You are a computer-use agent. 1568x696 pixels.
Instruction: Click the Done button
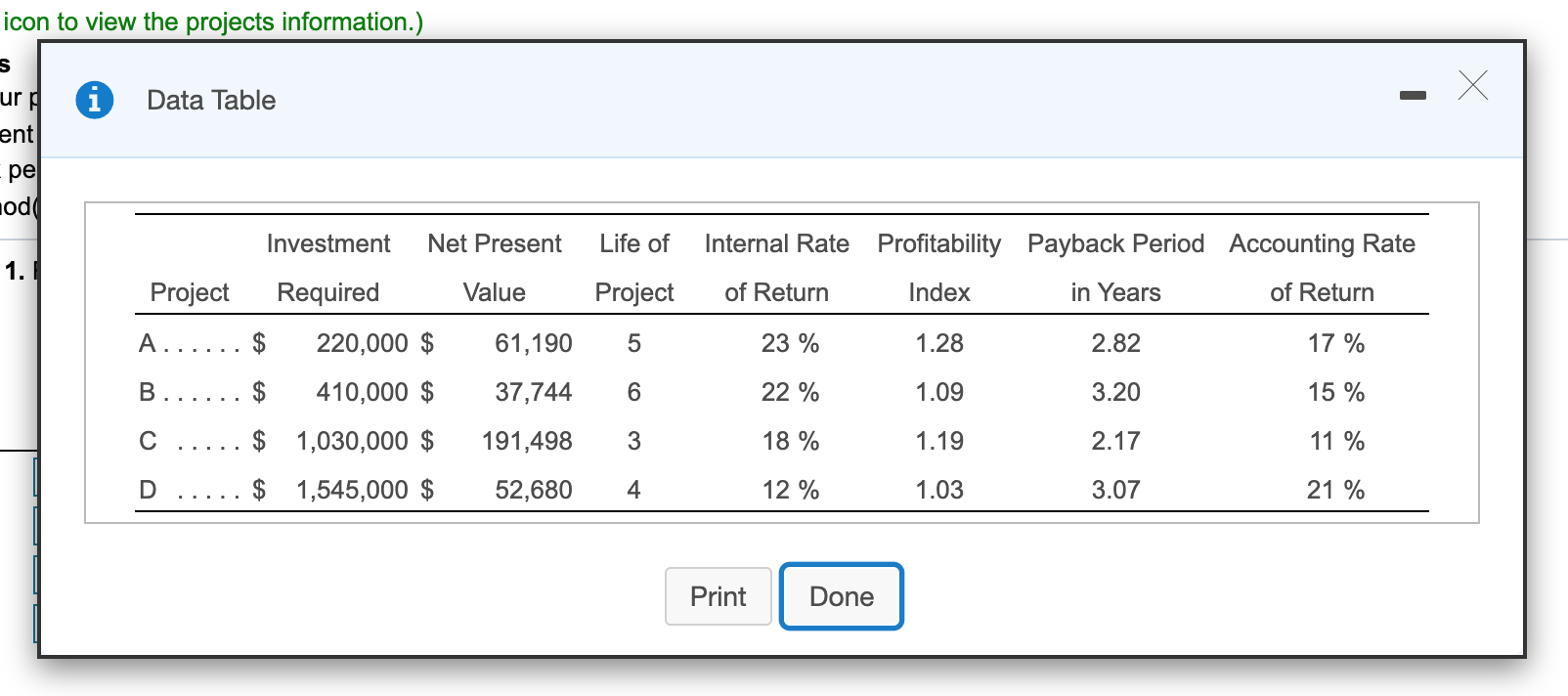842,596
